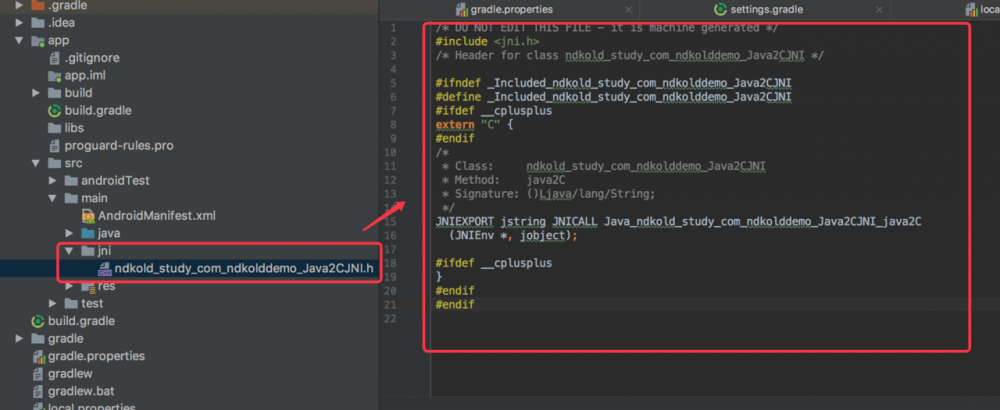This screenshot has height=410, width=1000.
Task: Click the AndroidManifest.xml file icon
Action: click(x=88, y=216)
